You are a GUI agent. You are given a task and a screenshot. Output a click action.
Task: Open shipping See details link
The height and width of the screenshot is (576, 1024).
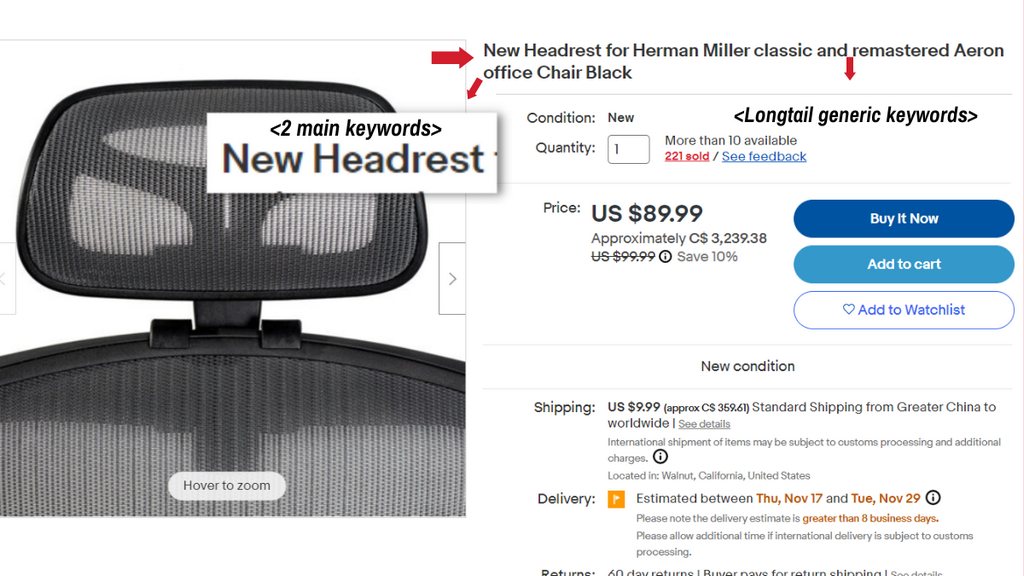pos(704,424)
